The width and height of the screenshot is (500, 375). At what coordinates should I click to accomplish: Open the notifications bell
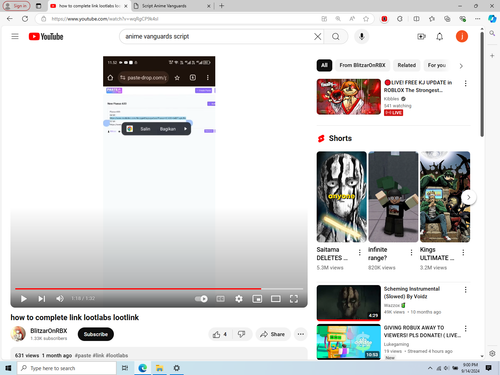pyautogui.click(x=440, y=36)
